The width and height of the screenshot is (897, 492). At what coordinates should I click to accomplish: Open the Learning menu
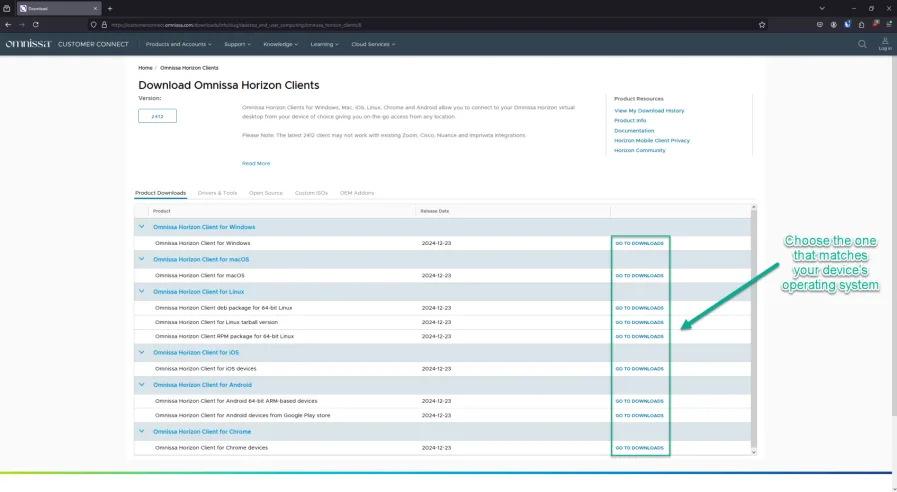pyautogui.click(x=324, y=44)
